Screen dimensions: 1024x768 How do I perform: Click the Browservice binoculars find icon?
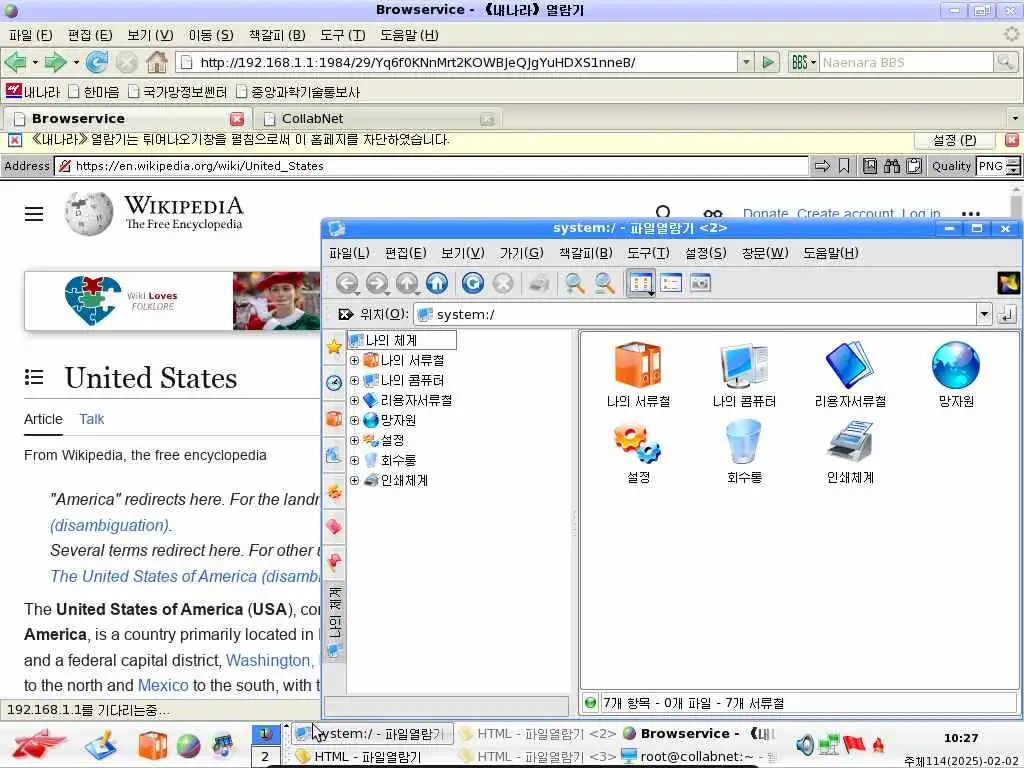[x=891, y=166]
